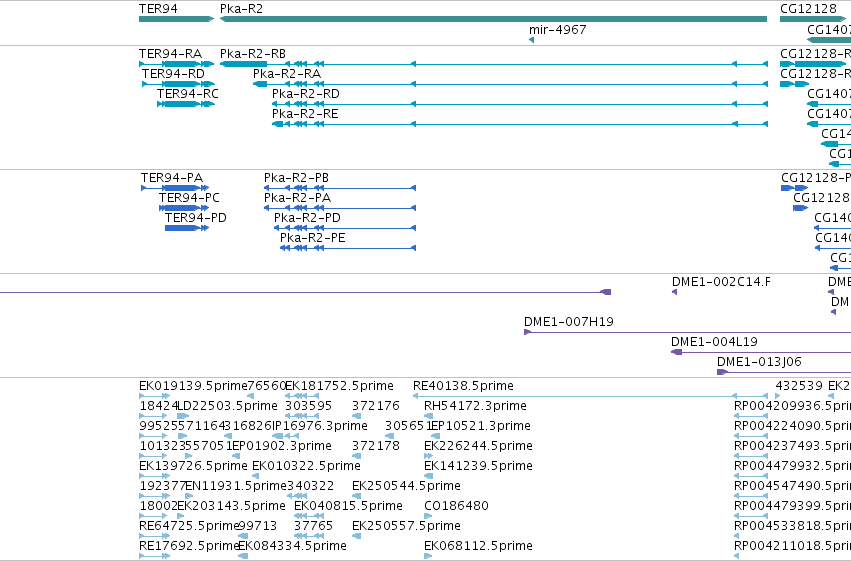Viewport: 851px width, 561px height.
Task: Select transcript Pka-R2-RB label
Action: tap(253, 54)
